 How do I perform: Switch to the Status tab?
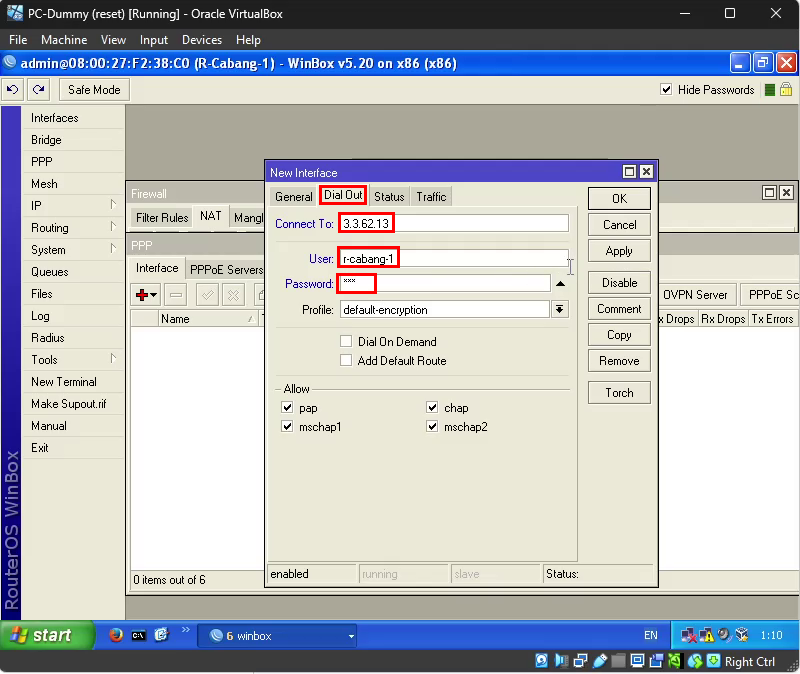click(x=389, y=197)
